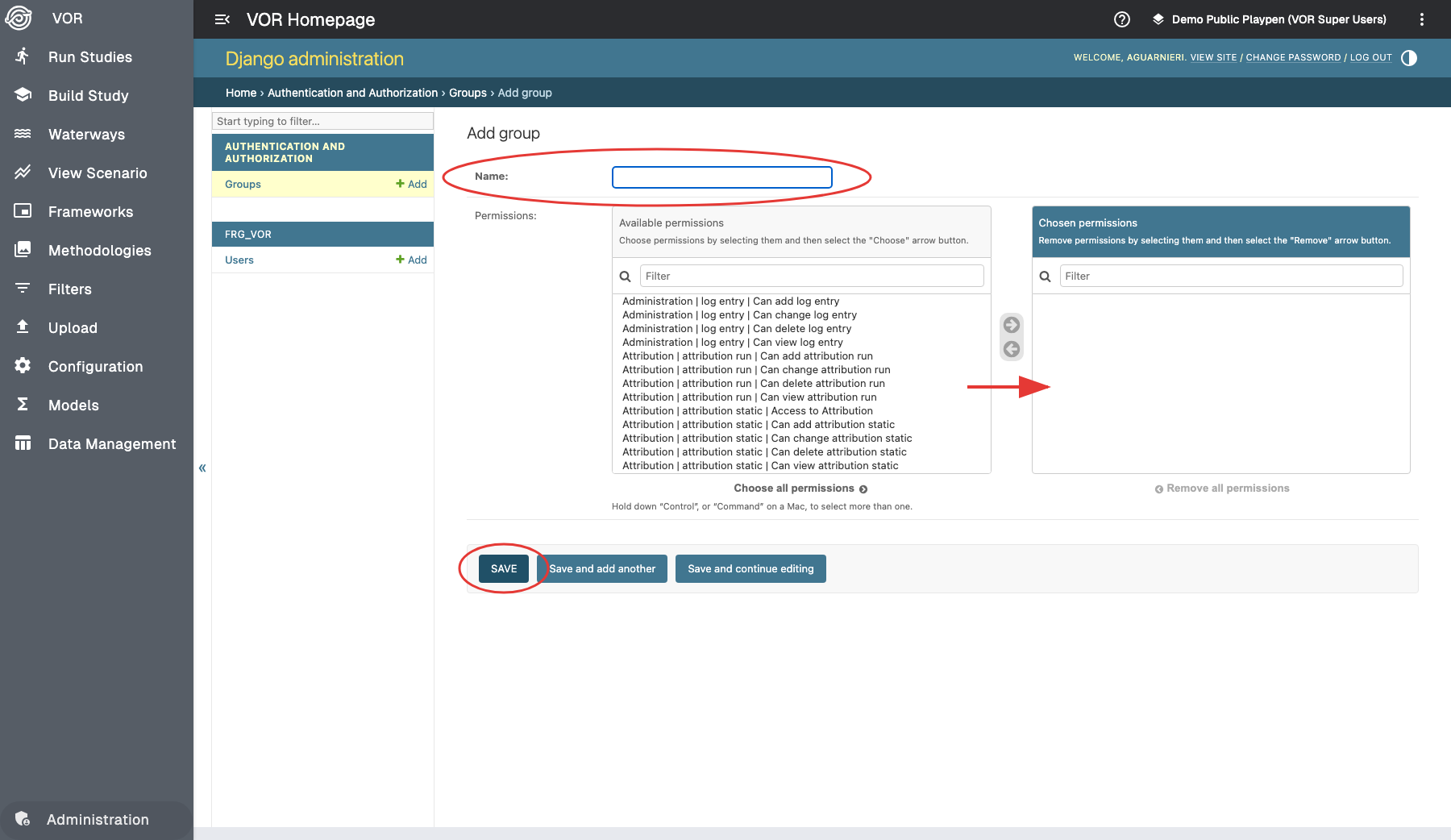1451x840 pixels.
Task: Open Data Management section
Action: pos(111,444)
